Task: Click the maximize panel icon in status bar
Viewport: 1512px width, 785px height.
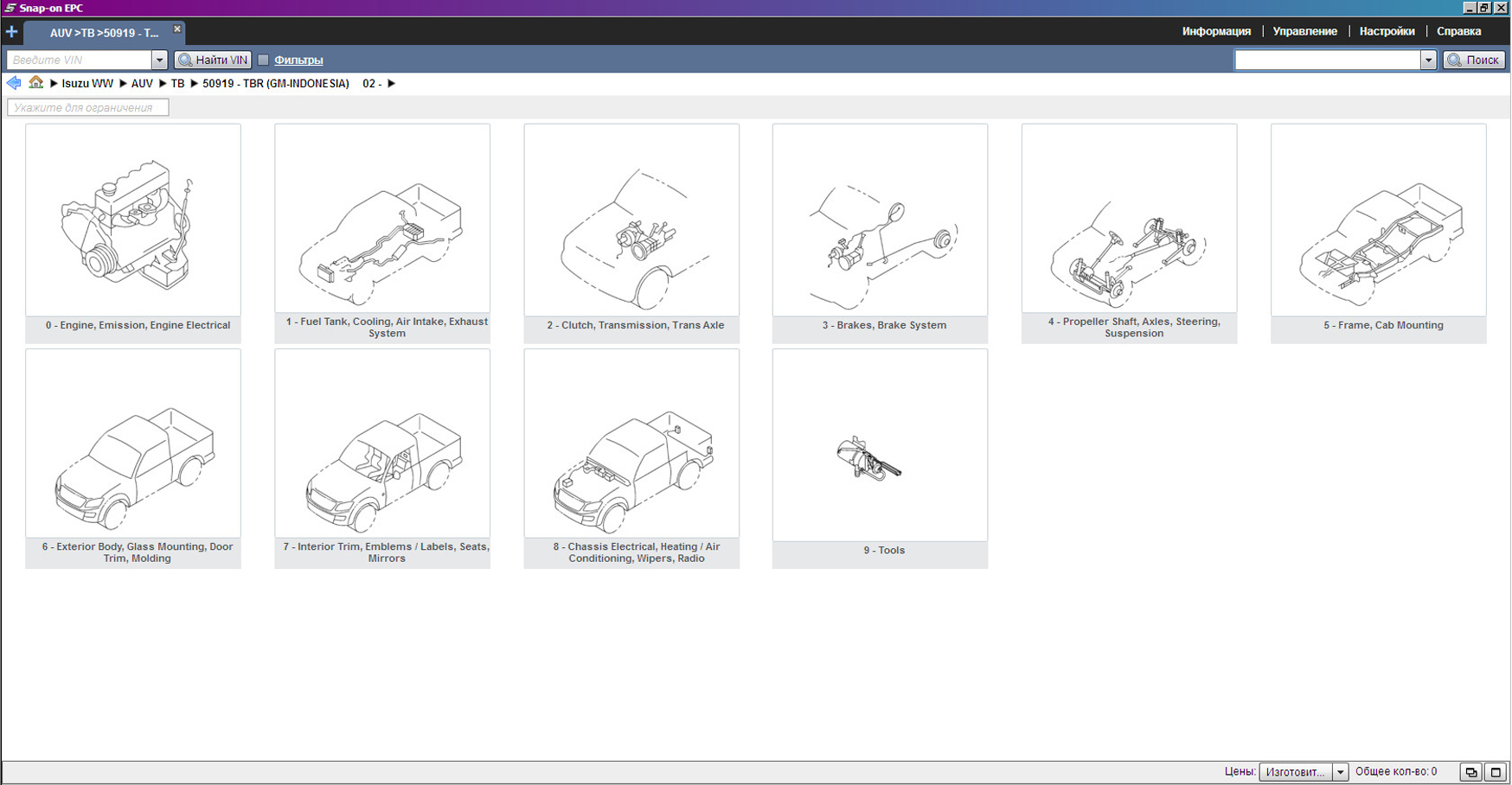Action: click(x=1496, y=772)
